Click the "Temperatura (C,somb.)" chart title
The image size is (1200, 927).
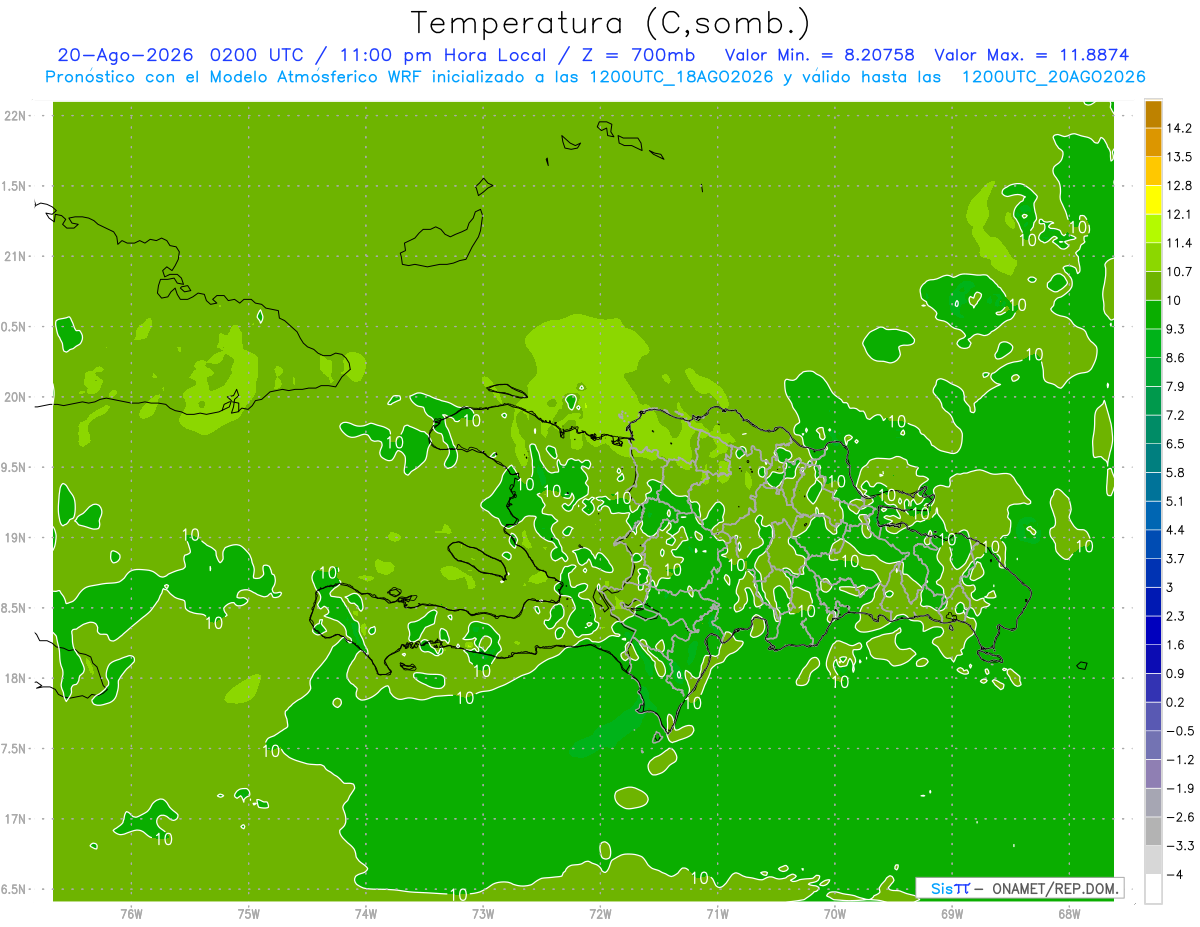coord(611,23)
